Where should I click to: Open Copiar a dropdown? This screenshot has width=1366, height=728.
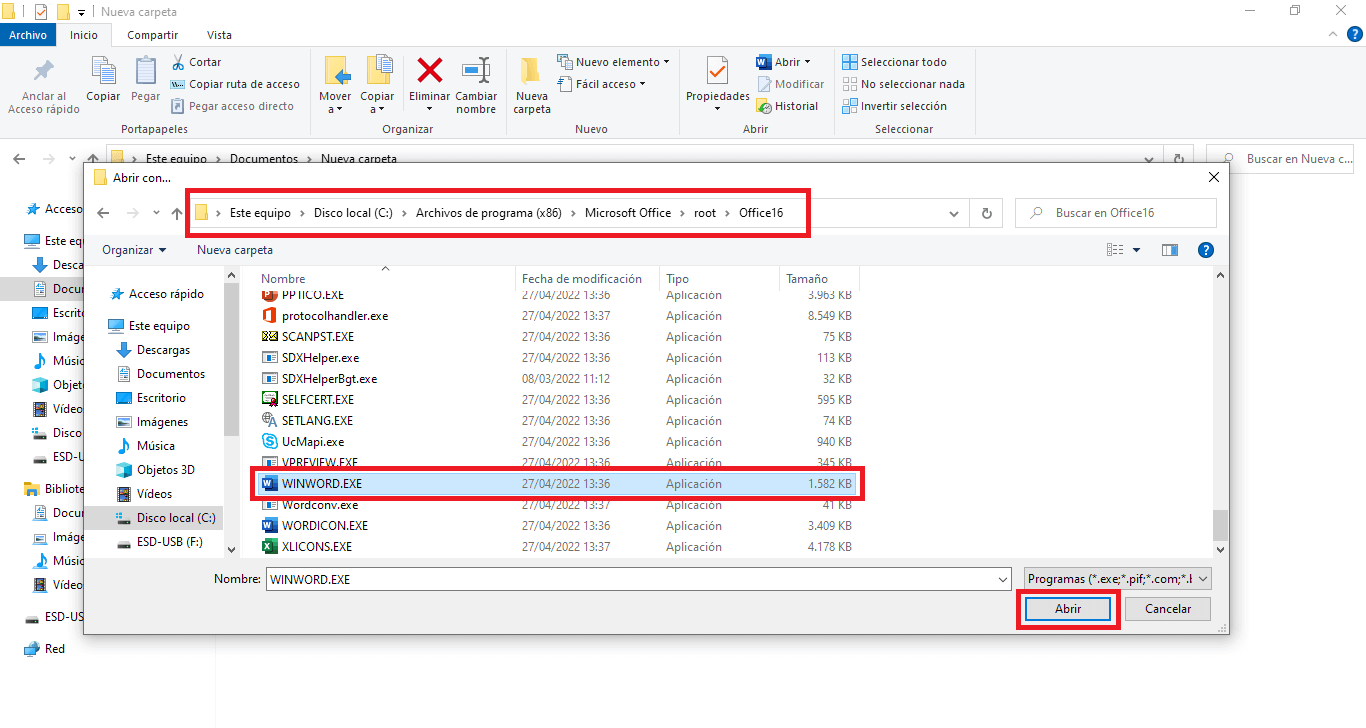[x=377, y=103]
